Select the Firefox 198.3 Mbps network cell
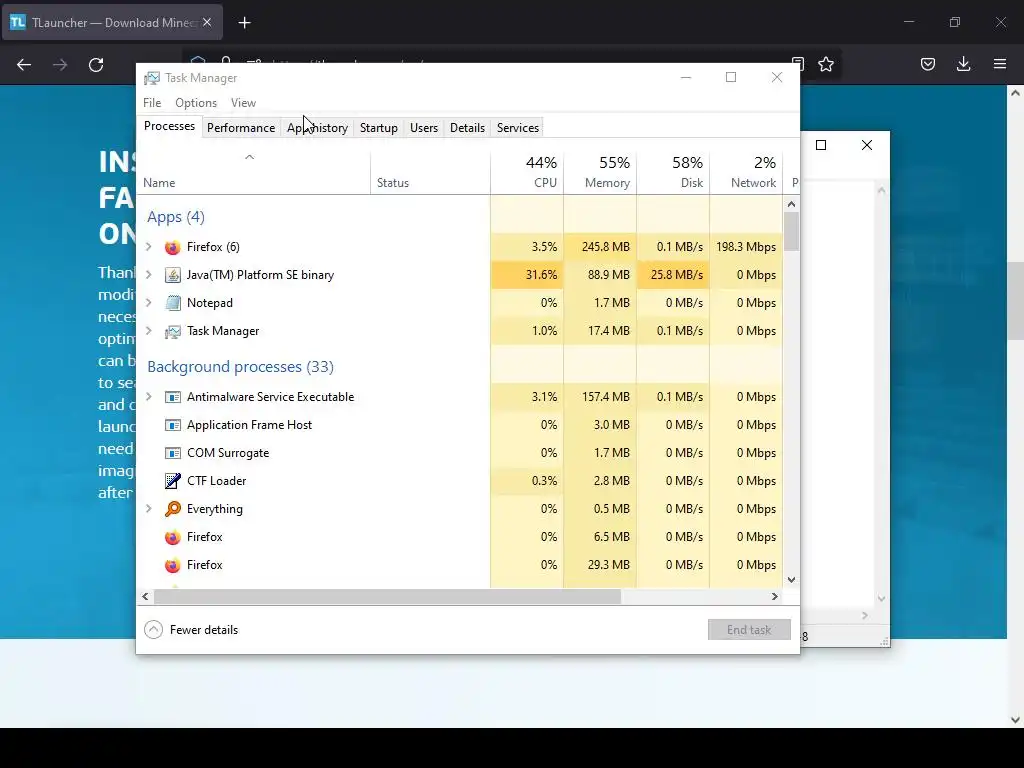The height and width of the screenshot is (768, 1024). point(746,247)
